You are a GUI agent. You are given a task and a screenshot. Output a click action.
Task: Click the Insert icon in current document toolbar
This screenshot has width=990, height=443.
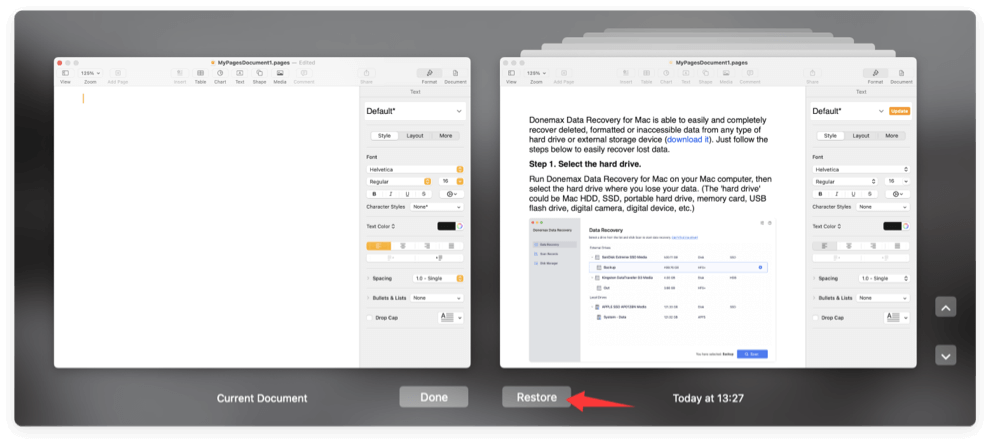click(180, 73)
